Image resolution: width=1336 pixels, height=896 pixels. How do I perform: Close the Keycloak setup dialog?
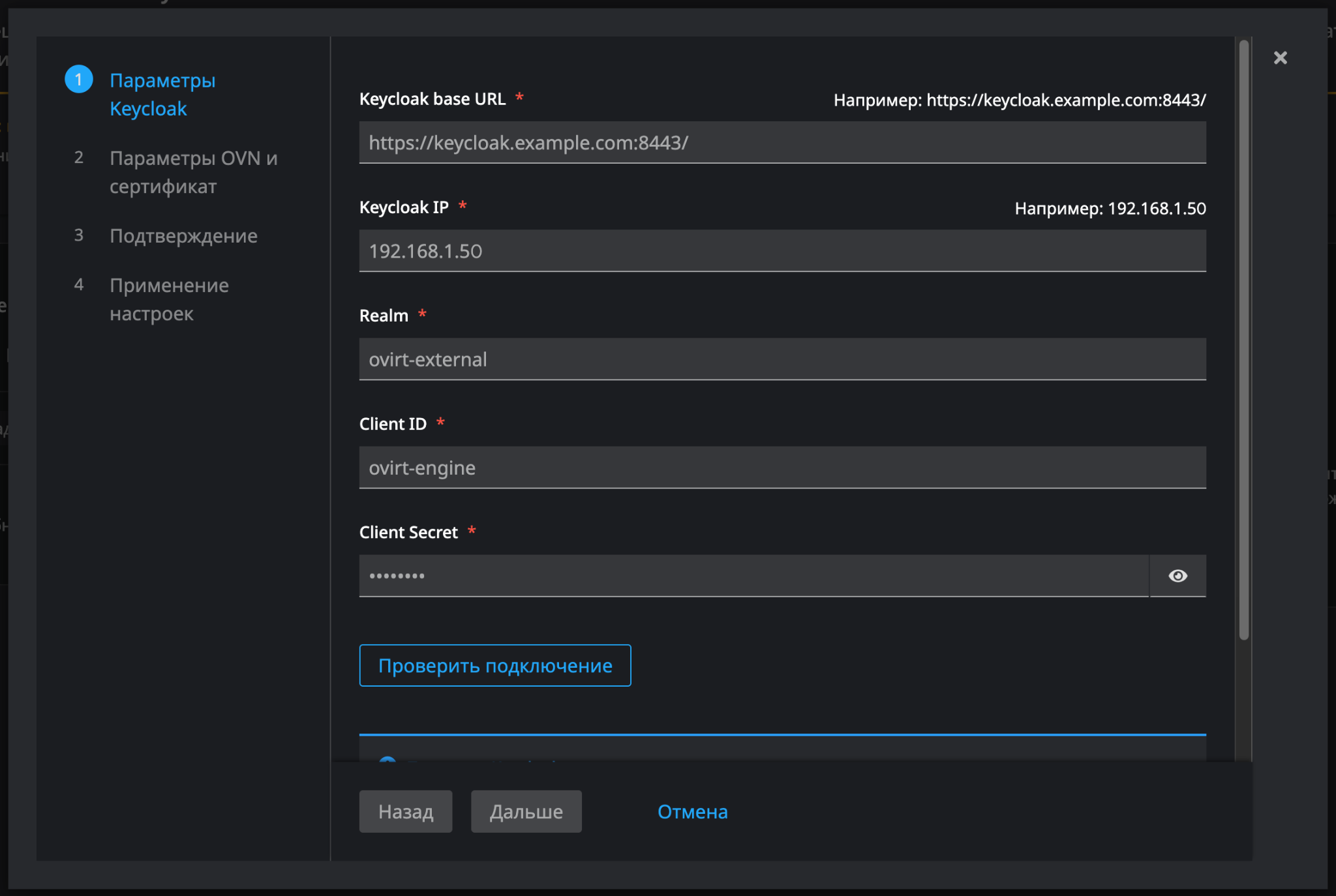coord(1280,58)
